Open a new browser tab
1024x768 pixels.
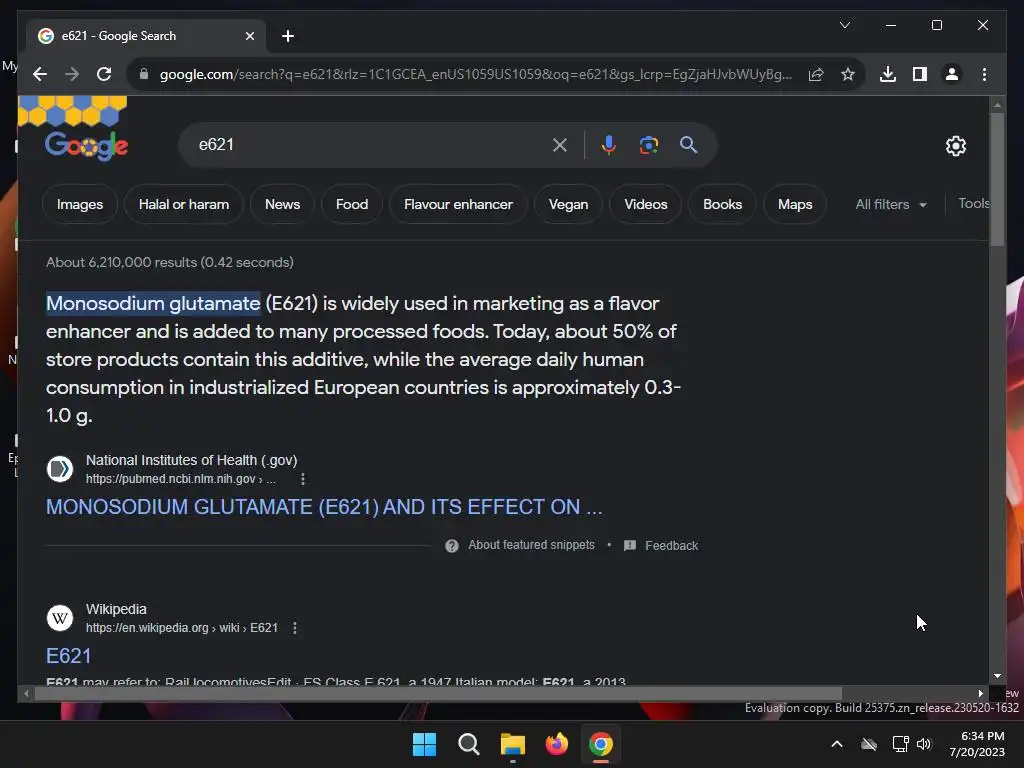(288, 37)
